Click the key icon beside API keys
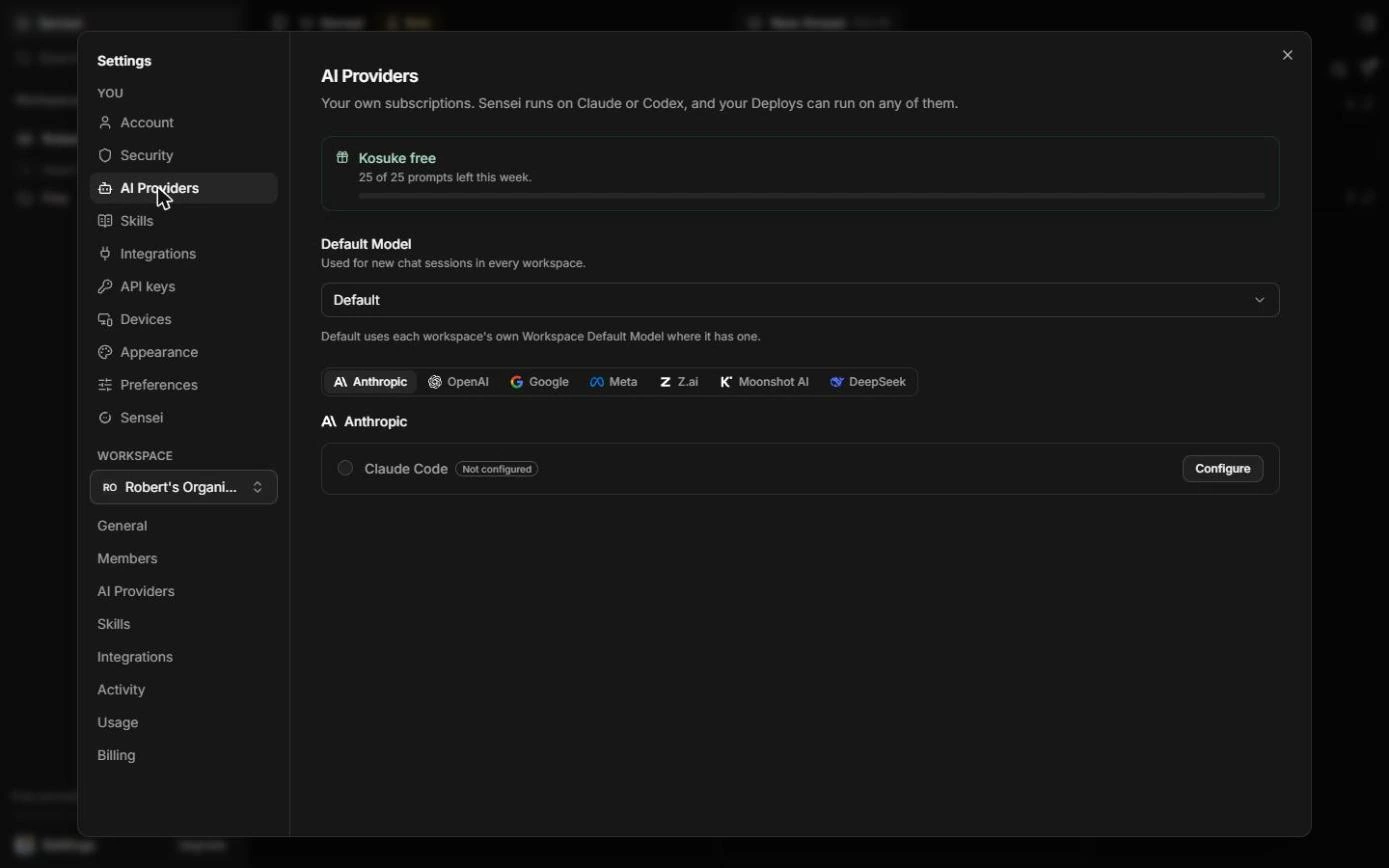 pos(105,287)
